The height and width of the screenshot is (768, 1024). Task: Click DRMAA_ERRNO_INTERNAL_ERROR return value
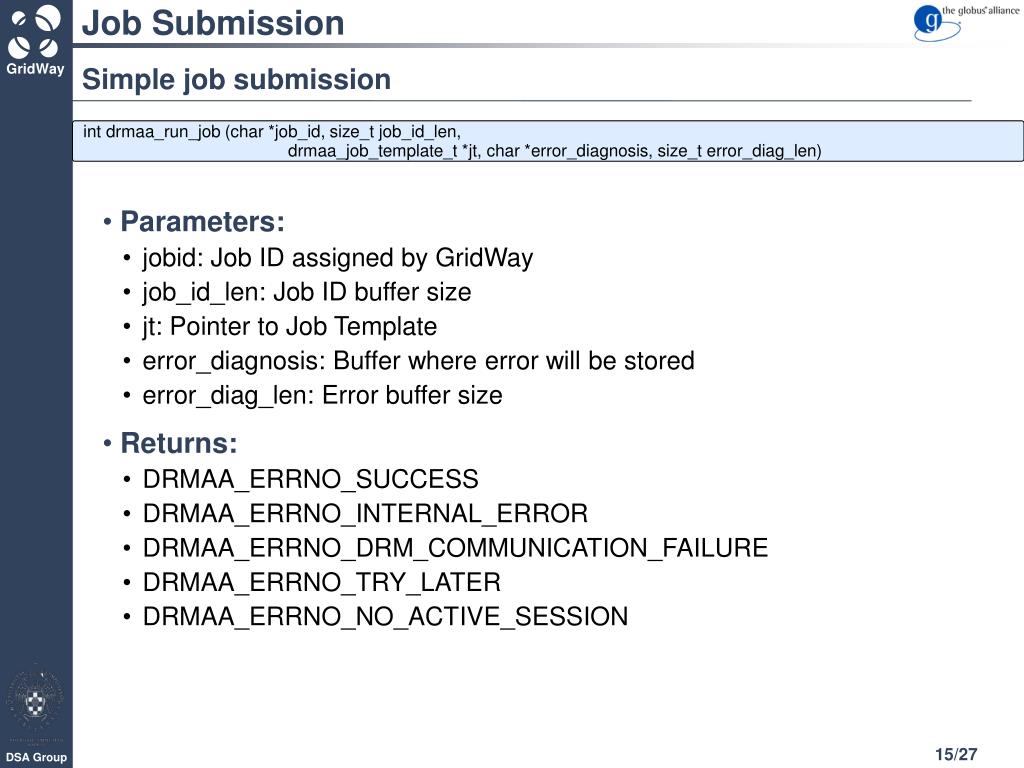tap(365, 513)
